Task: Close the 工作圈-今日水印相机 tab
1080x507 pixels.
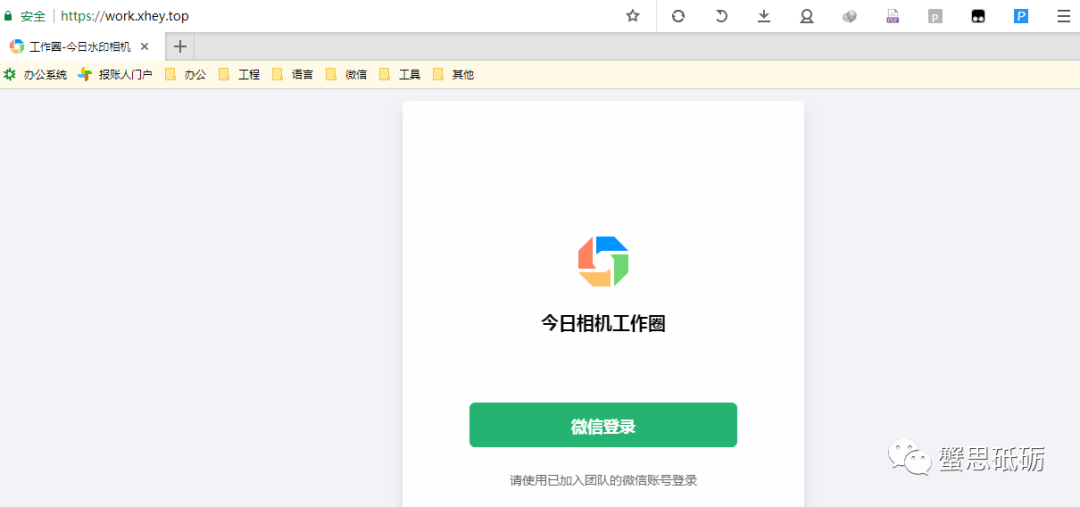Action: point(144,47)
